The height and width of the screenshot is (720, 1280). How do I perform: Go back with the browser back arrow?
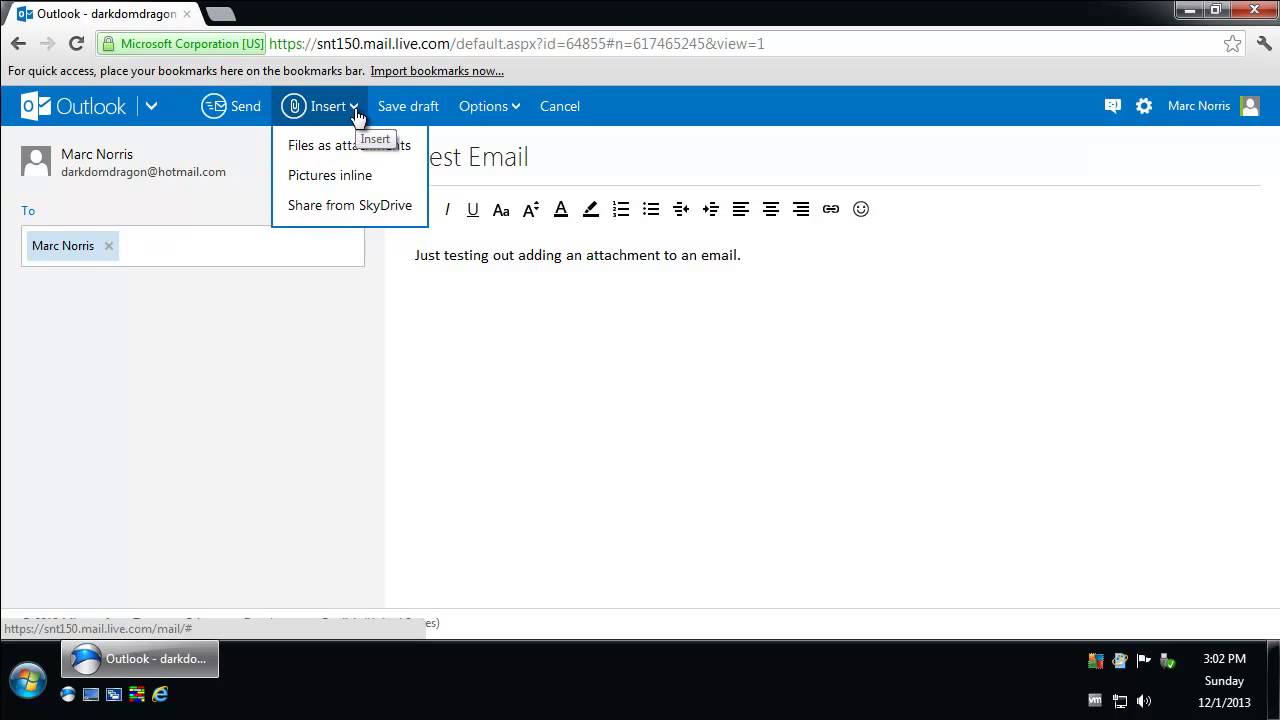click(x=18, y=44)
